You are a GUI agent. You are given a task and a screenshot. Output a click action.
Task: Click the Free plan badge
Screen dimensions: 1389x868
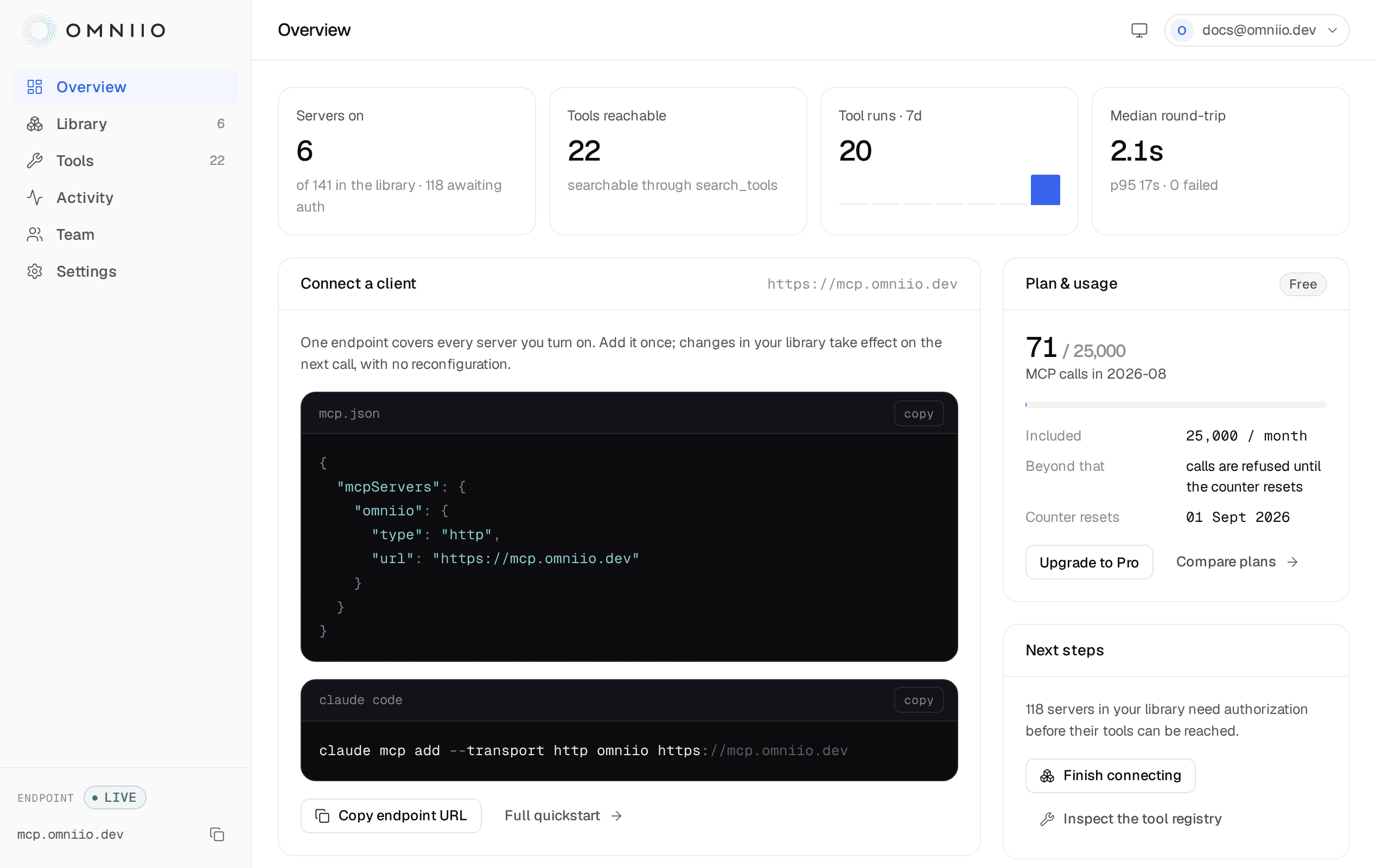point(1302,284)
